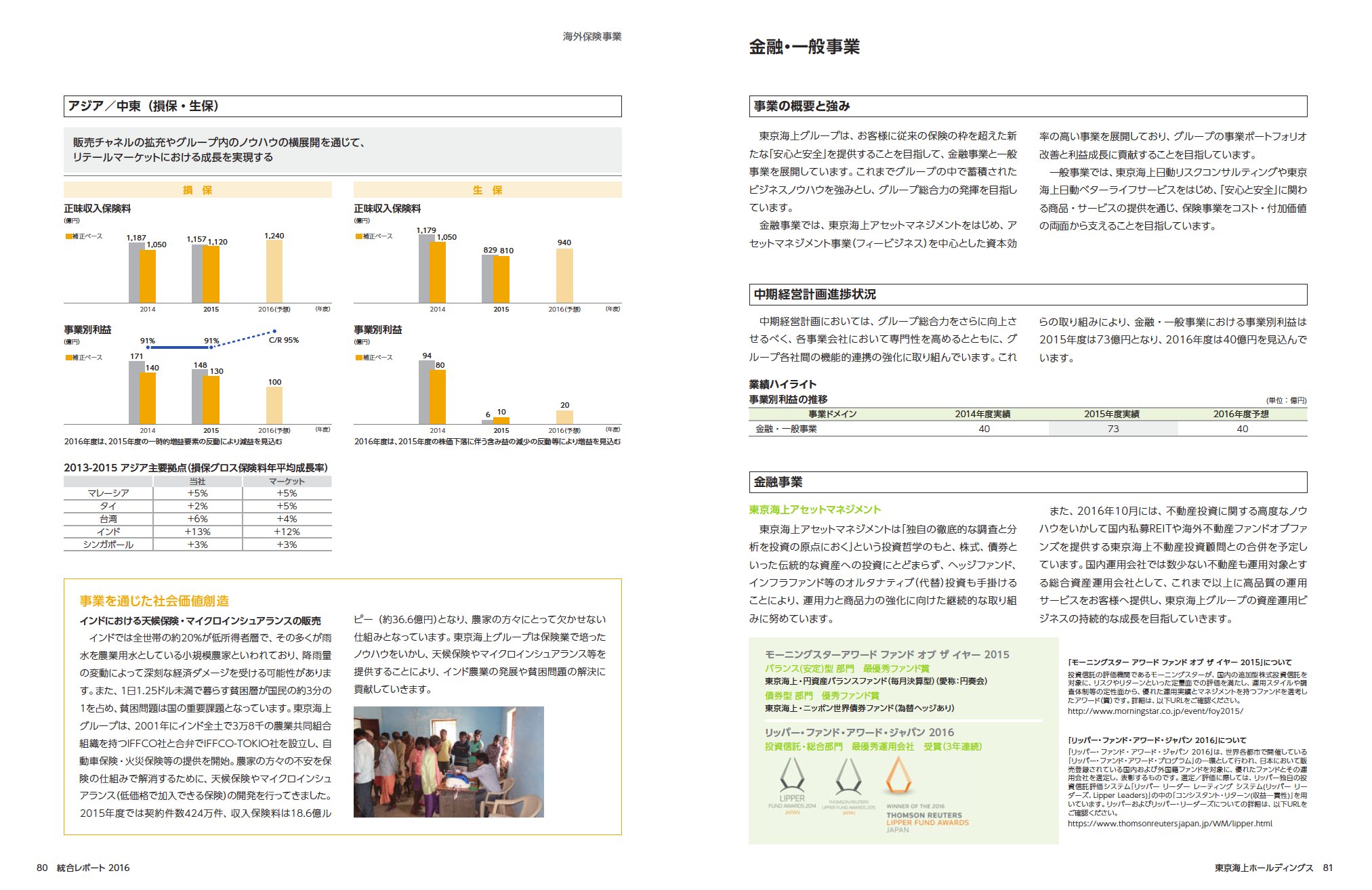Click the (単位：億円) unit note above table
The height and width of the screenshot is (890, 1372).
pos(1286,400)
